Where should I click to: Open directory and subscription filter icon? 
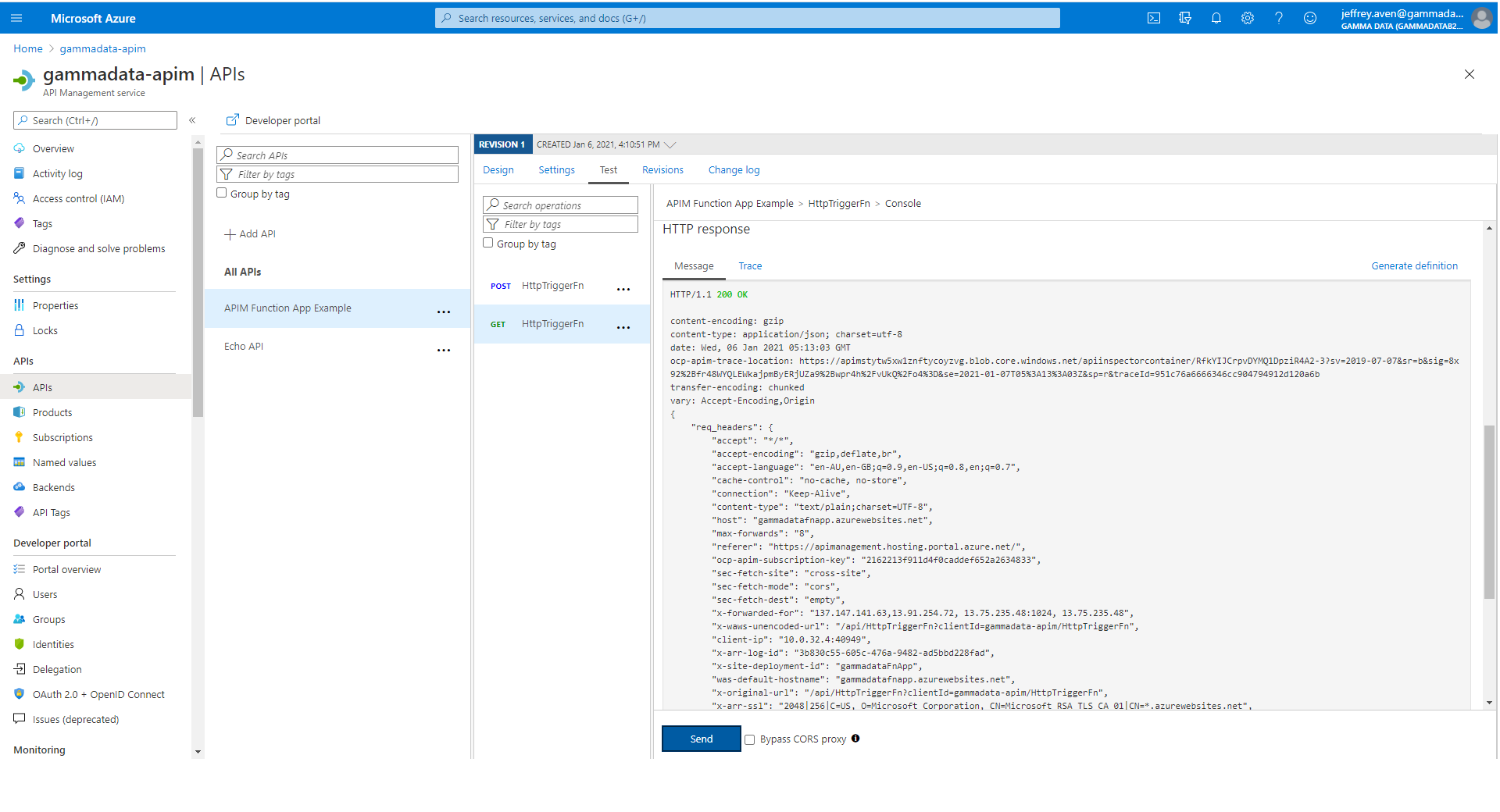[x=1185, y=18]
